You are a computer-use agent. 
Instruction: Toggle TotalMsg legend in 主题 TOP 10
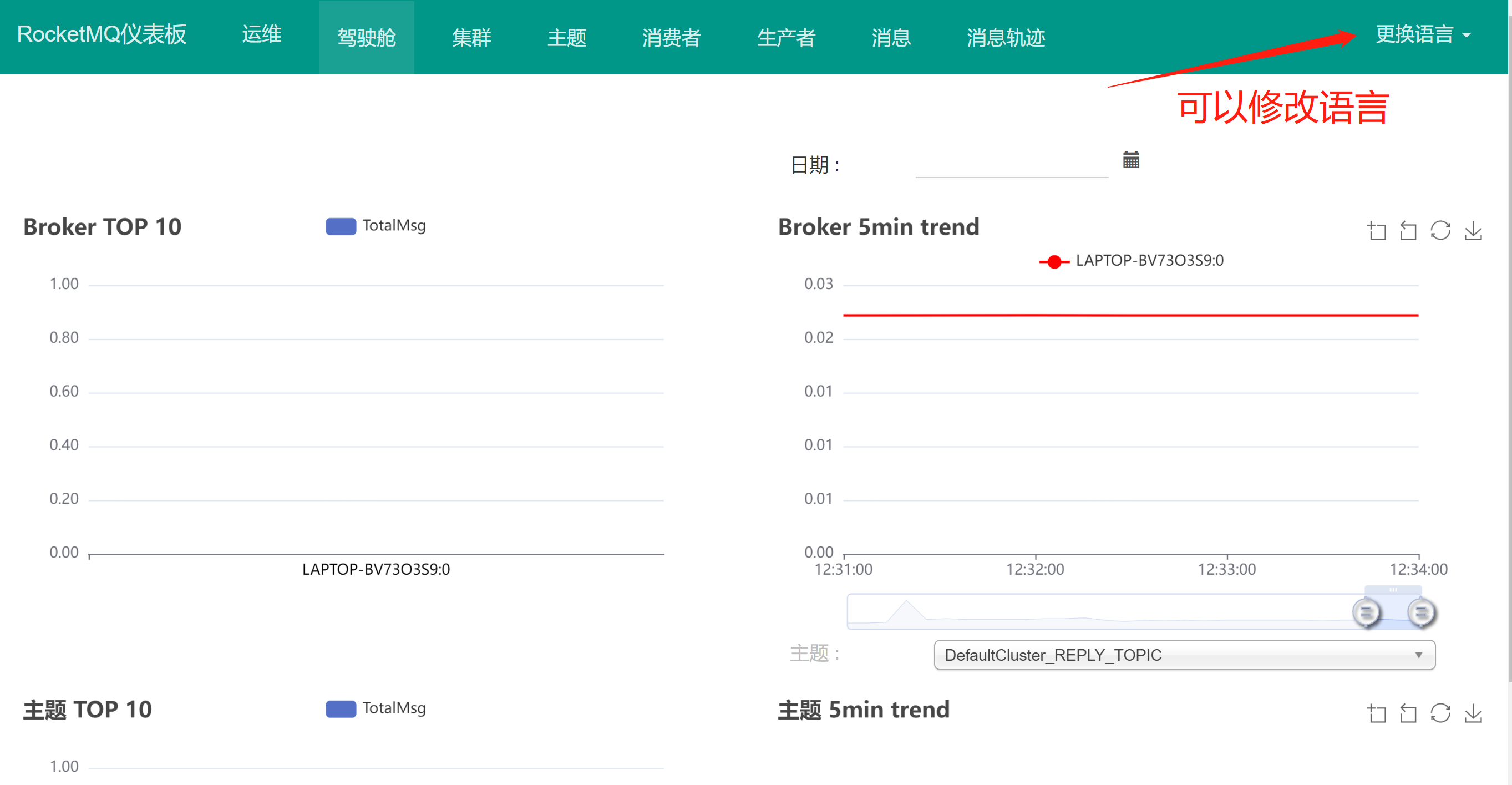[376, 708]
